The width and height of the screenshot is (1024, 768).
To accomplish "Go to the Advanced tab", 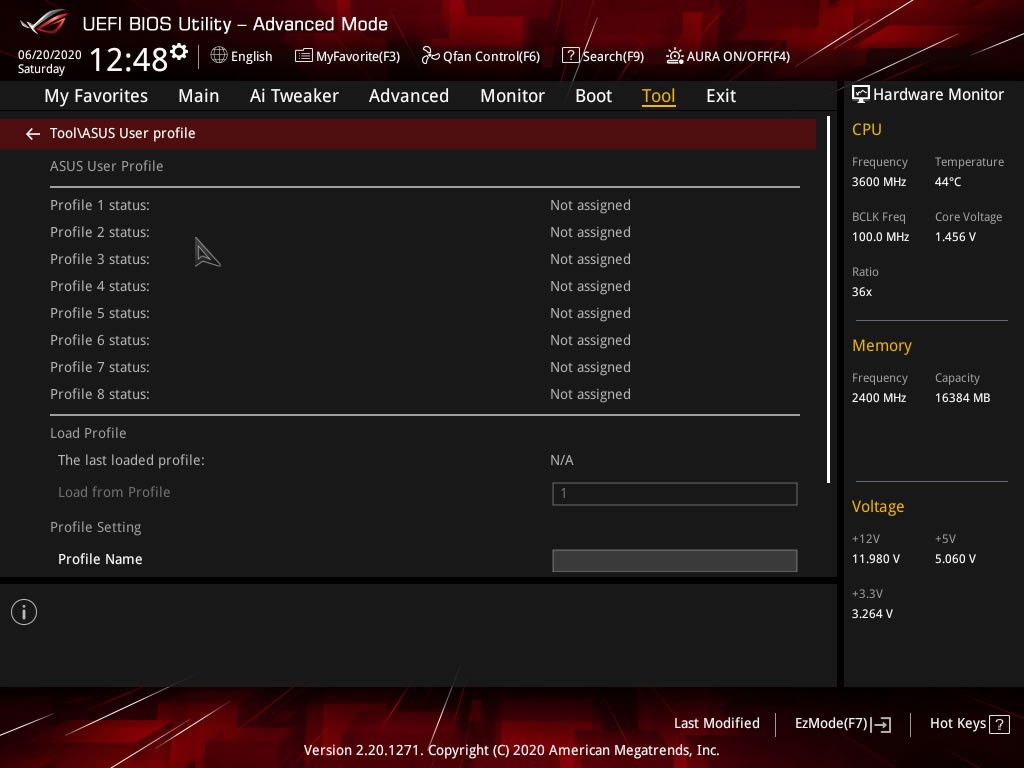I will [409, 96].
